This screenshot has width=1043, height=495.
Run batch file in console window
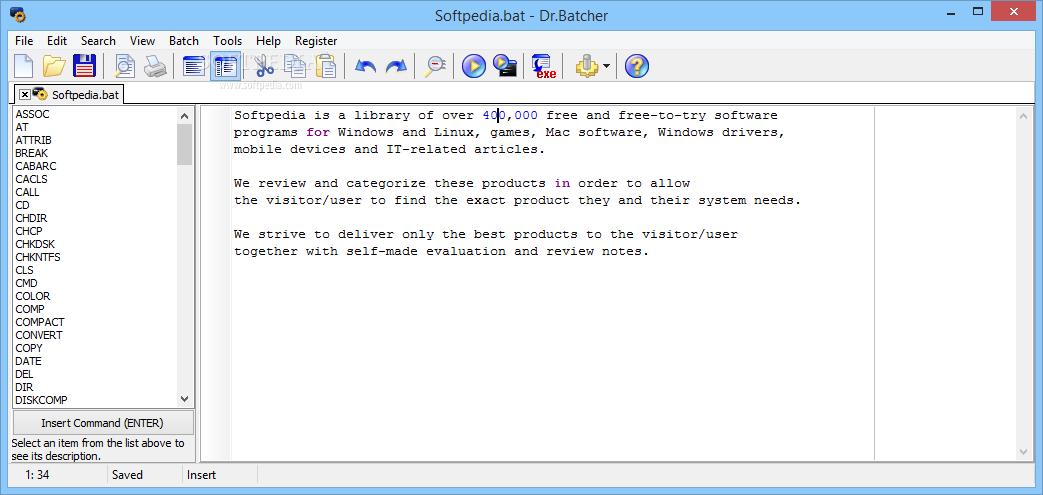(505, 66)
